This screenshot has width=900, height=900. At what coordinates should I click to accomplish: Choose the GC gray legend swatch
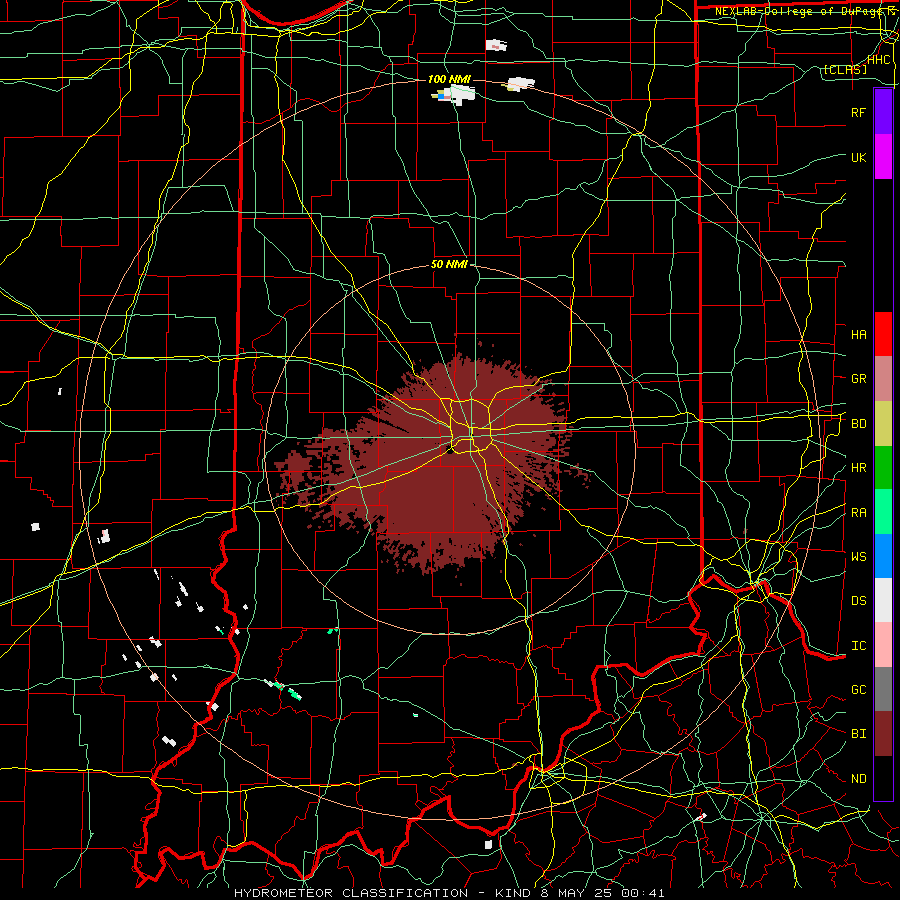click(x=883, y=689)
